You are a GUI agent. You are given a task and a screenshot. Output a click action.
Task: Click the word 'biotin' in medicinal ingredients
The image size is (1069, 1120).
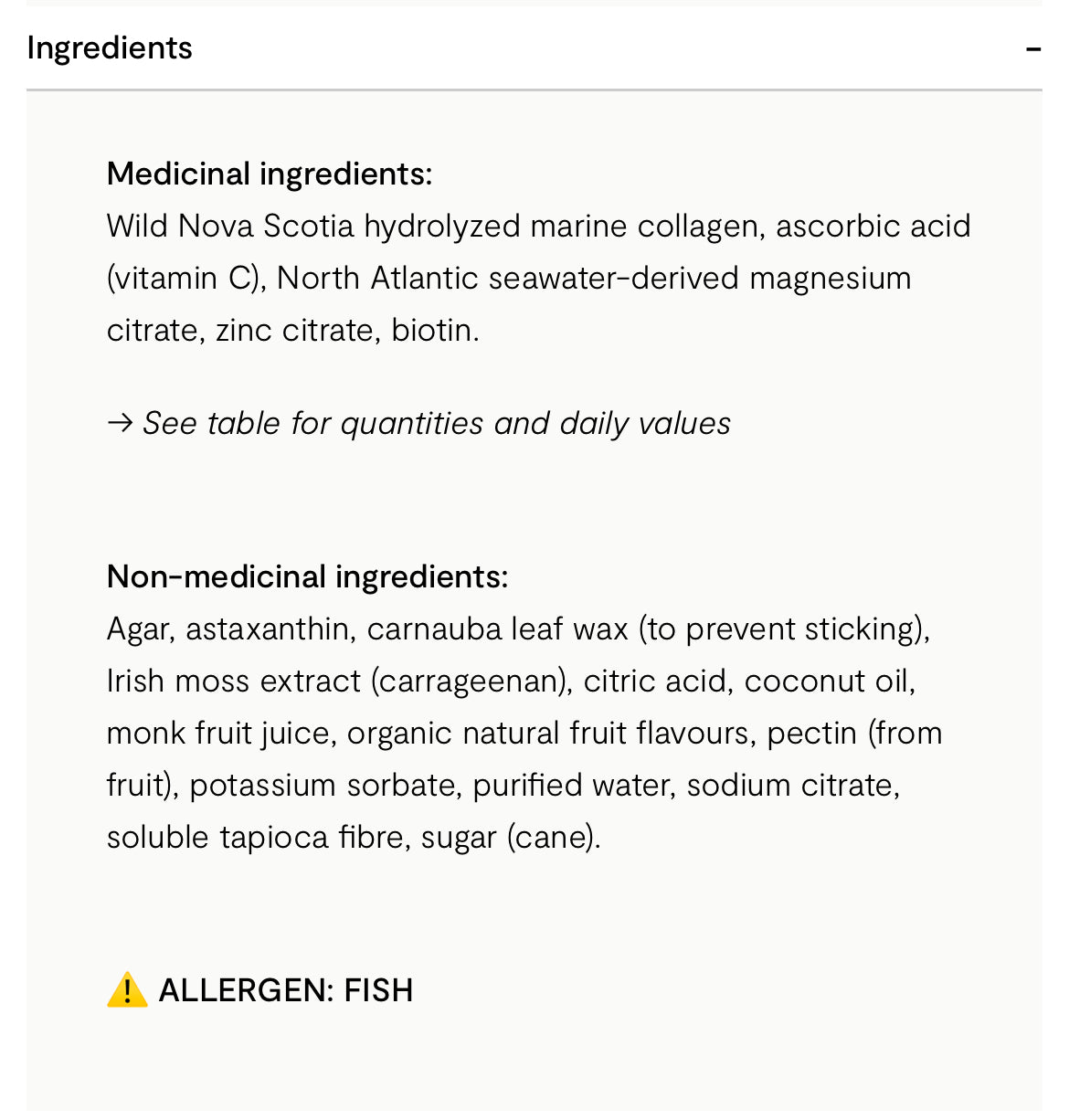click(431, 330)
